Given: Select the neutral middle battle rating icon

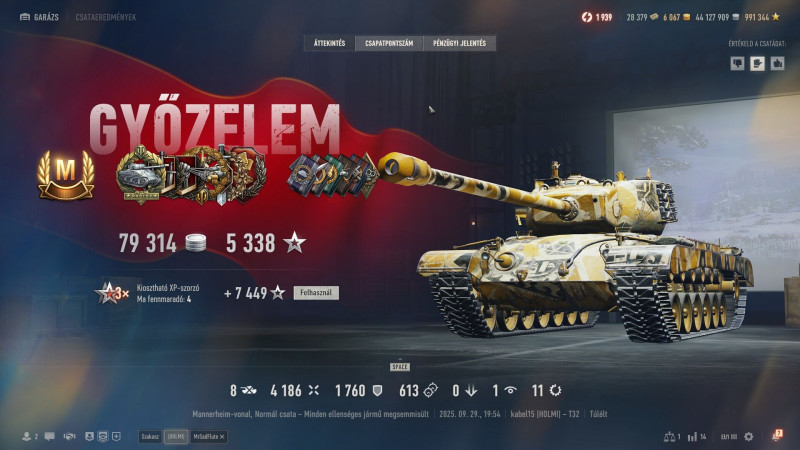Looking at the screenshot, I should click(757, 63).
